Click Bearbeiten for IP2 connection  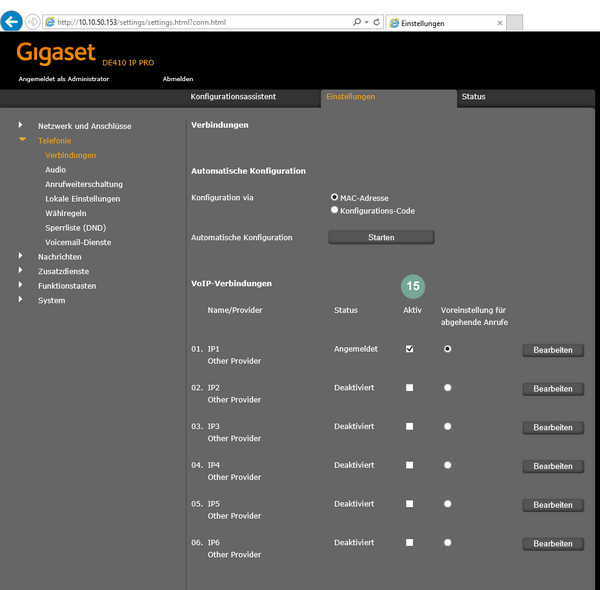553,389
